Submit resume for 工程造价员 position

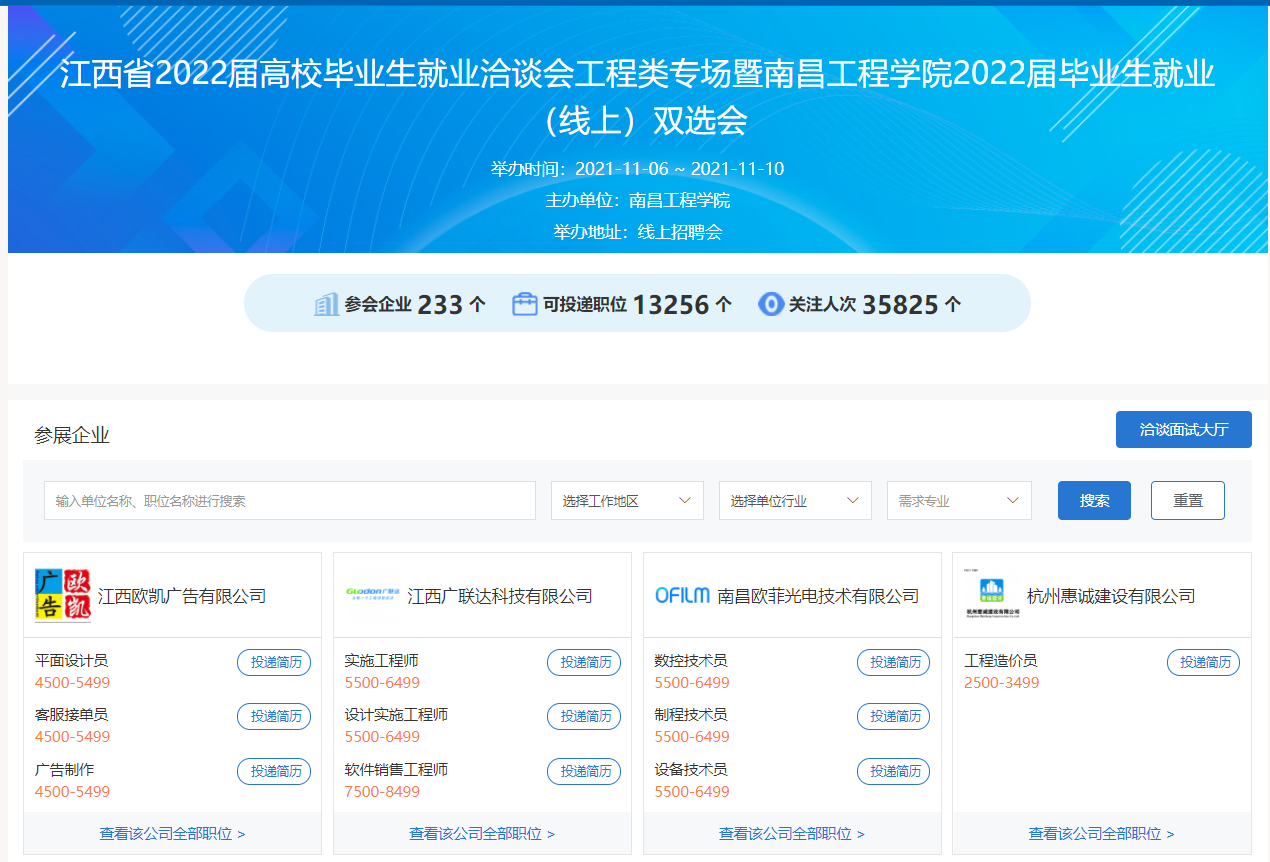click(1203, 662)
